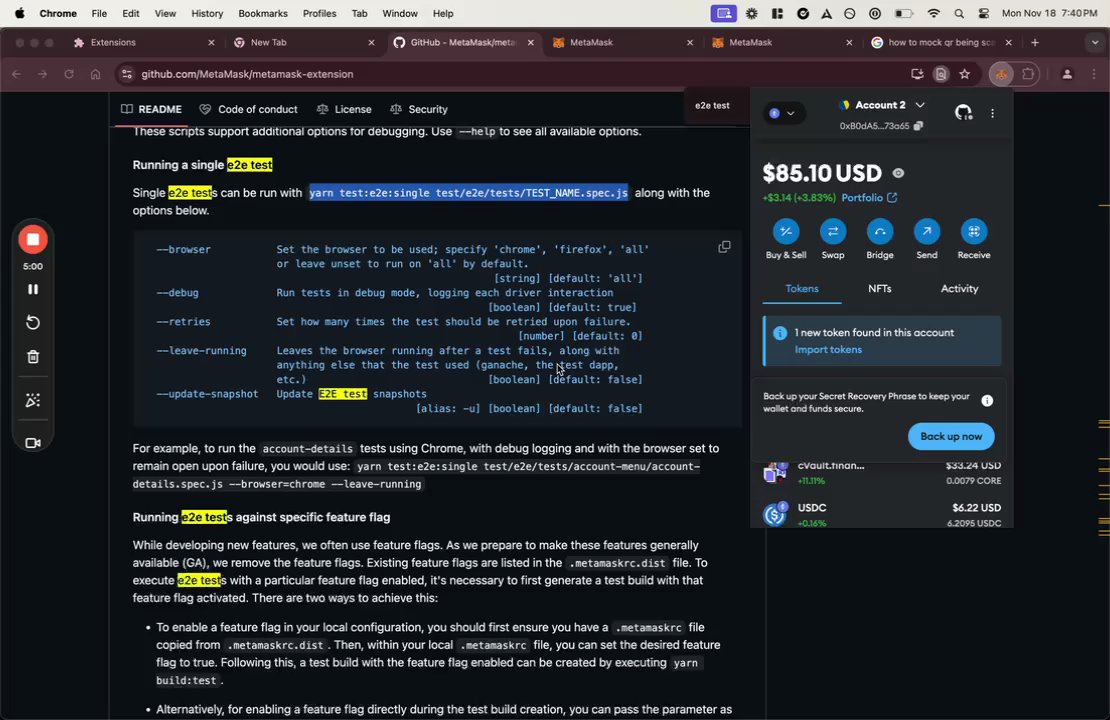Copy the options code block contents
This screenshot has height=720, width=1110.
724,247
